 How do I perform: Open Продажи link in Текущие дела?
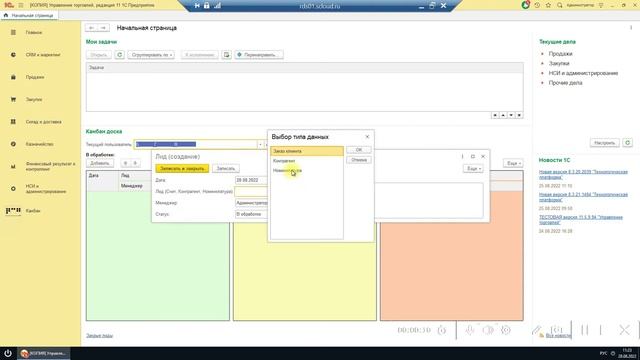click(560, 53)
